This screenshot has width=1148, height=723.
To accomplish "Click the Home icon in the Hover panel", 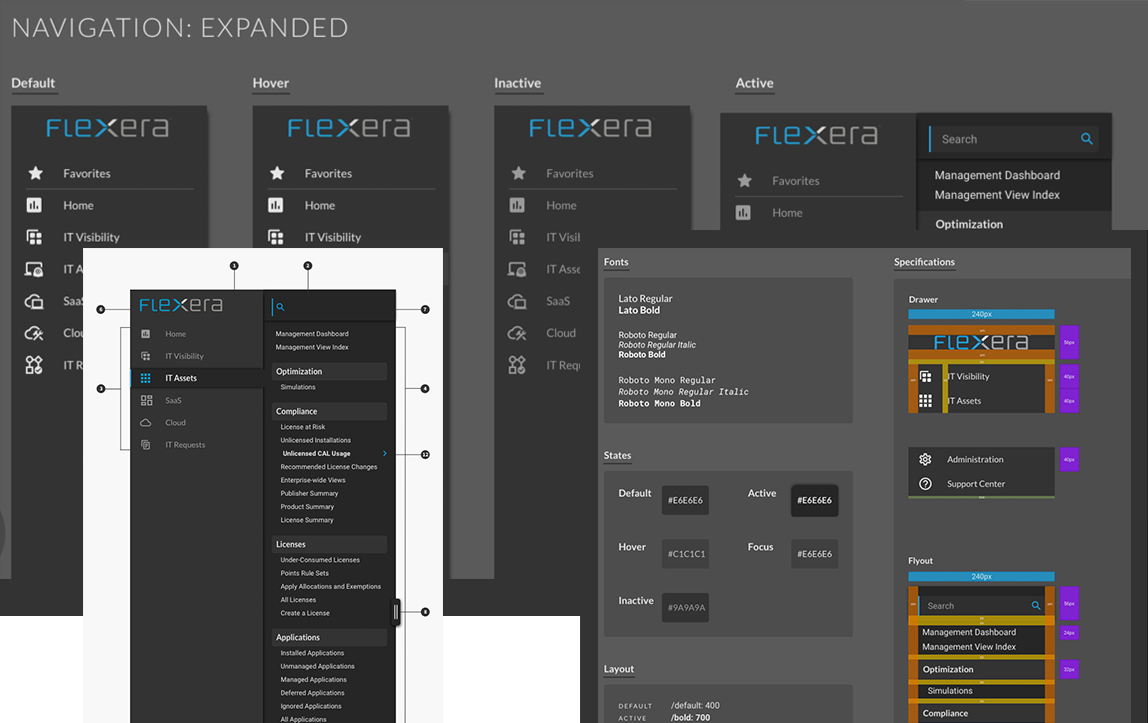I will (276, 205).
